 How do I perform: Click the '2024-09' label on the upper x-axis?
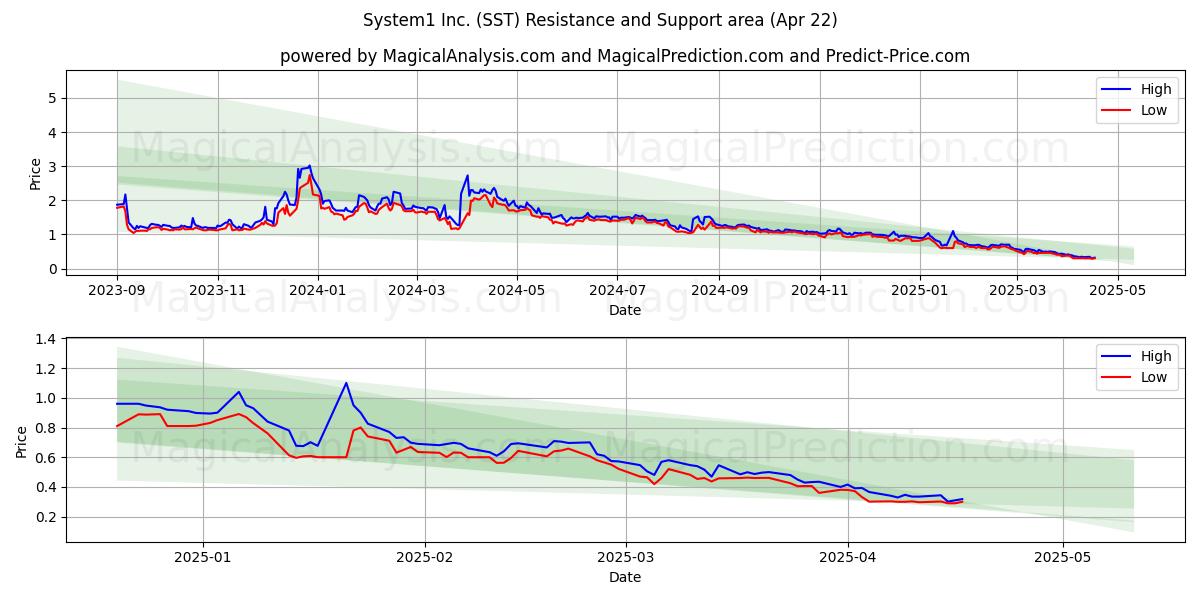click(719, 290)
